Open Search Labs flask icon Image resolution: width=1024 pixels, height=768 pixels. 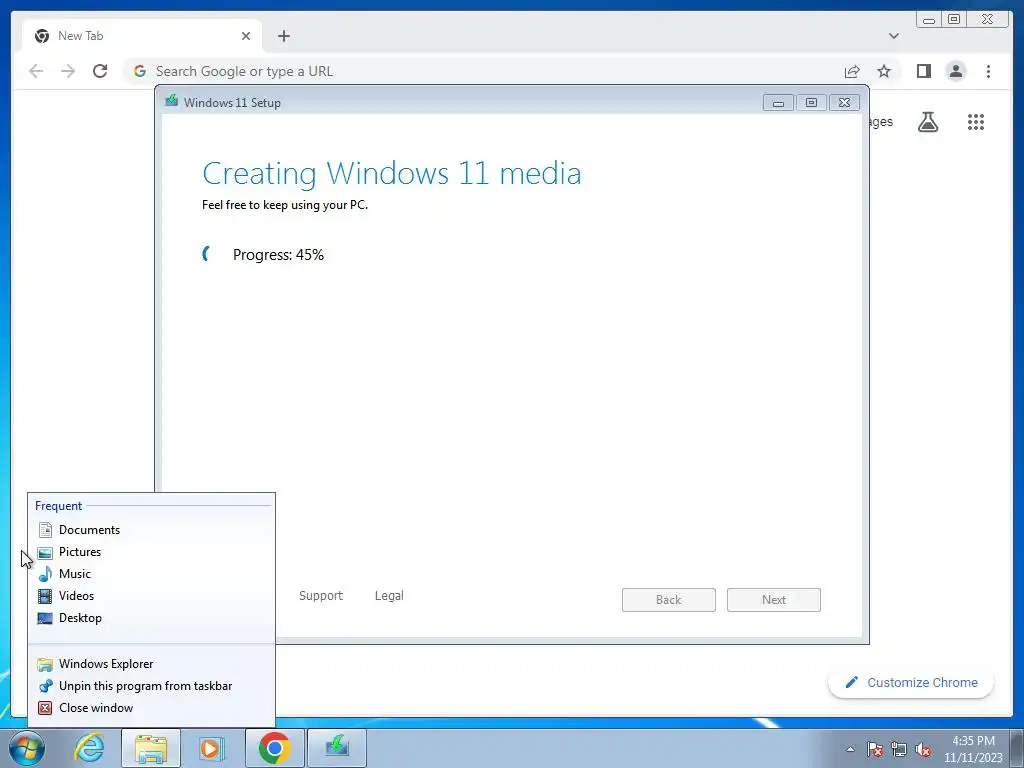(928, 122)
